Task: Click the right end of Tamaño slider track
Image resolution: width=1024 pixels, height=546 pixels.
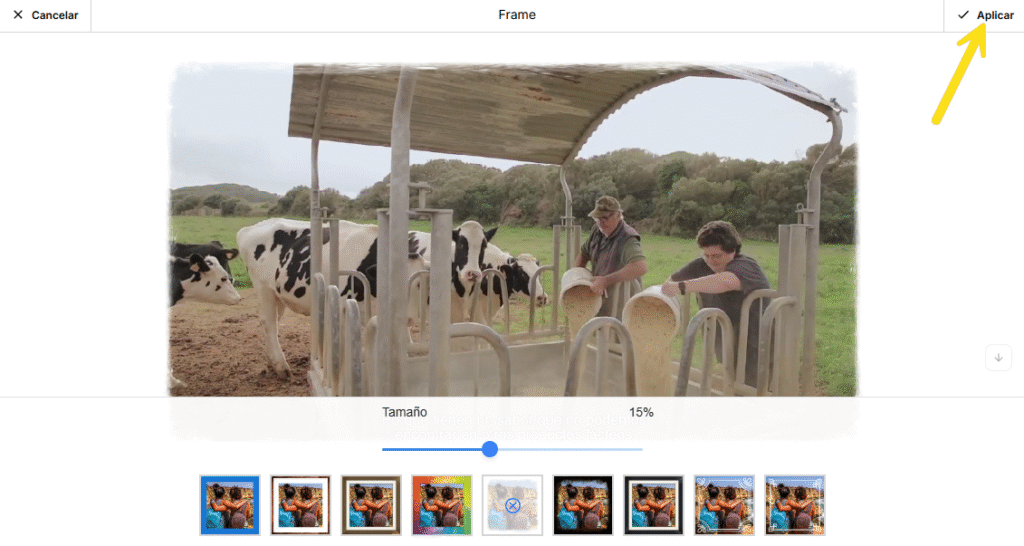Action: [640, 449]
